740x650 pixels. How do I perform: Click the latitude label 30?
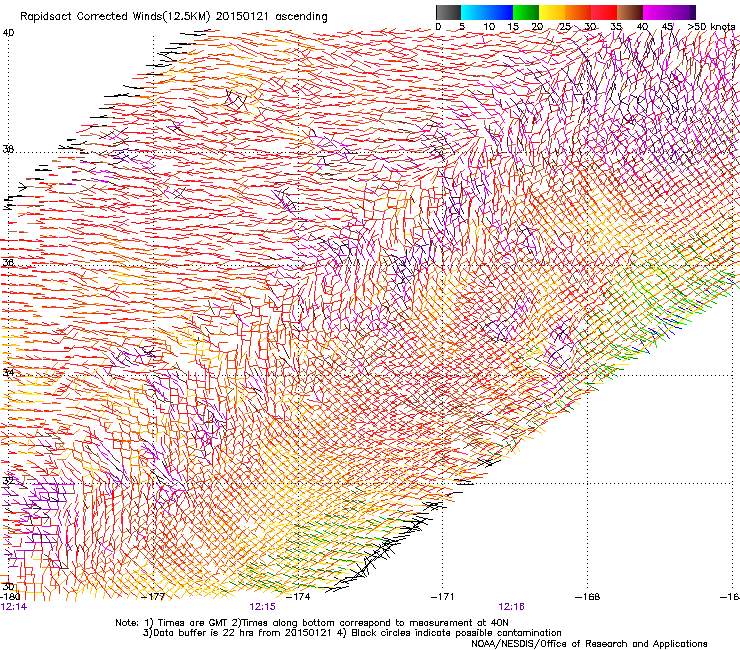click(x=8, y=587)
